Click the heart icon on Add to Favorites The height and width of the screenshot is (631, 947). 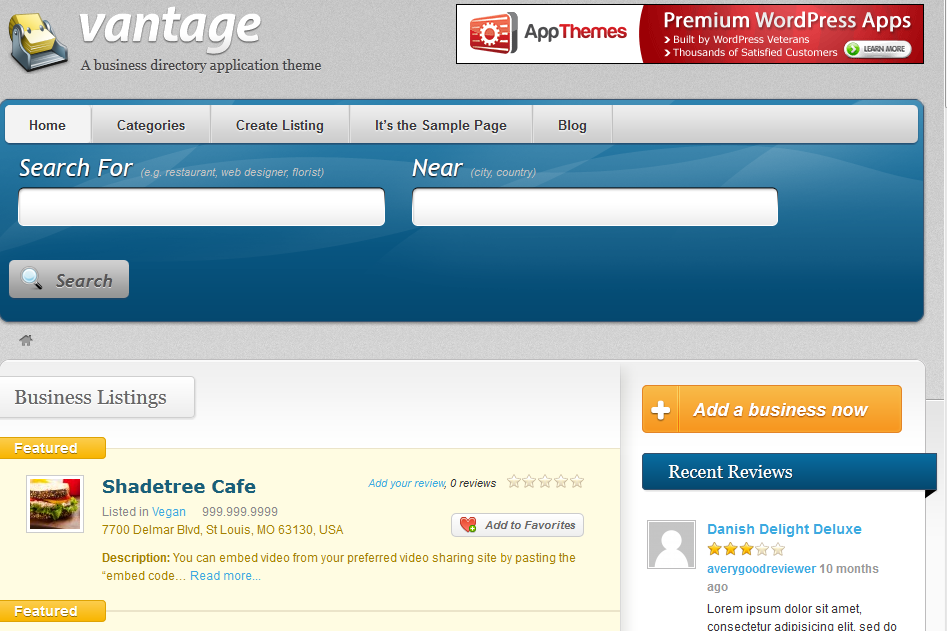click(x=468, y=525)
